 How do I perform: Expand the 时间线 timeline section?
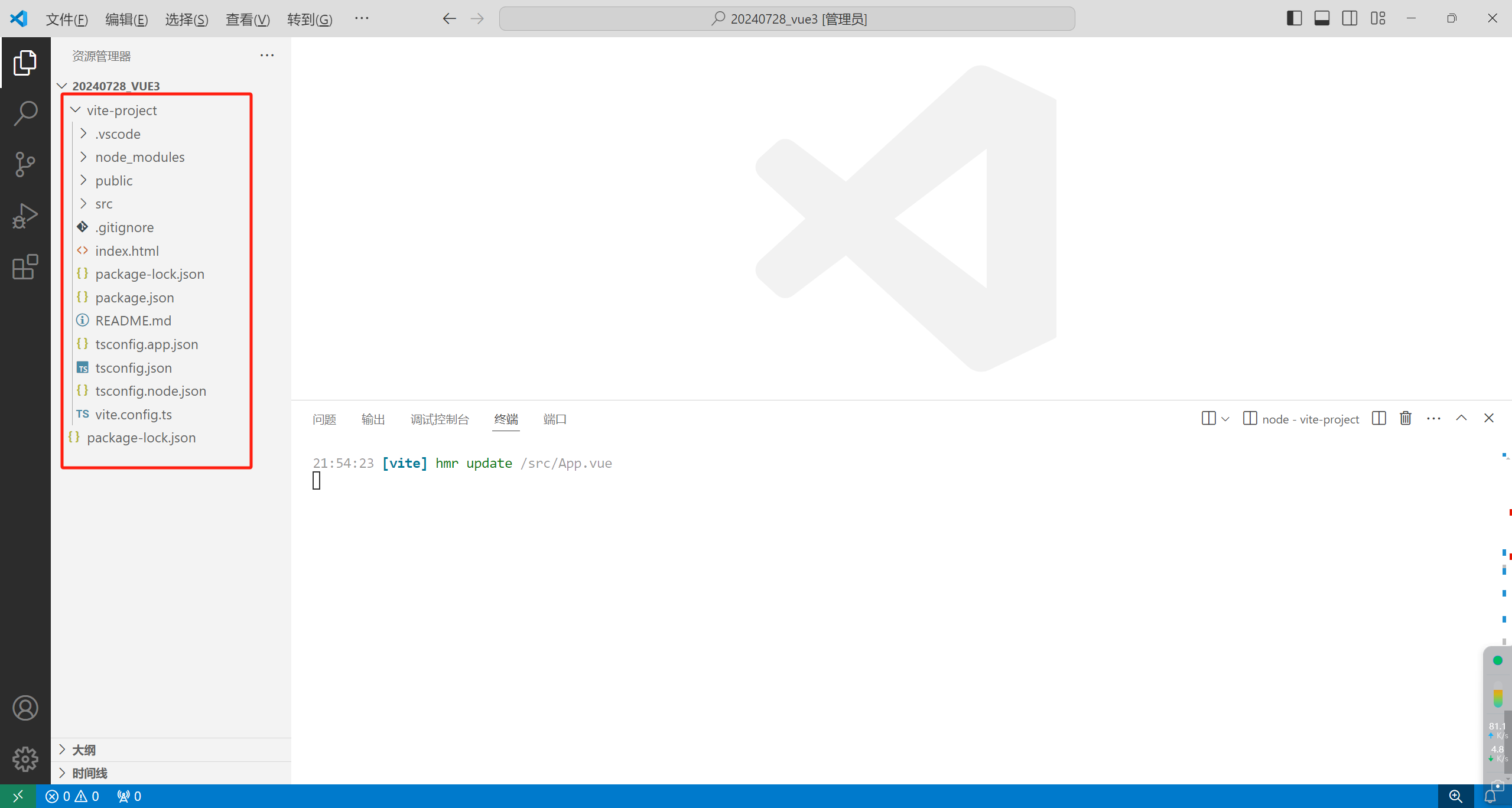pyautogui.click(x=171, y=773)
